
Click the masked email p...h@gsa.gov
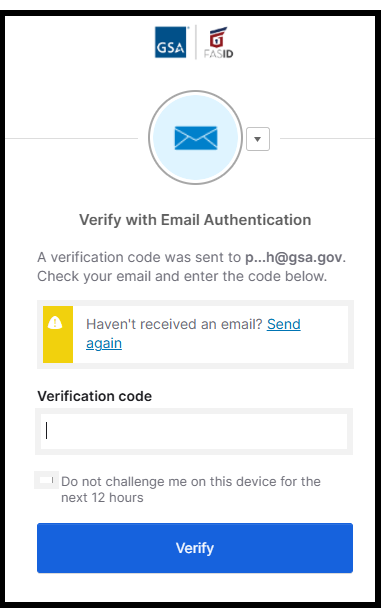click(294, 257)
